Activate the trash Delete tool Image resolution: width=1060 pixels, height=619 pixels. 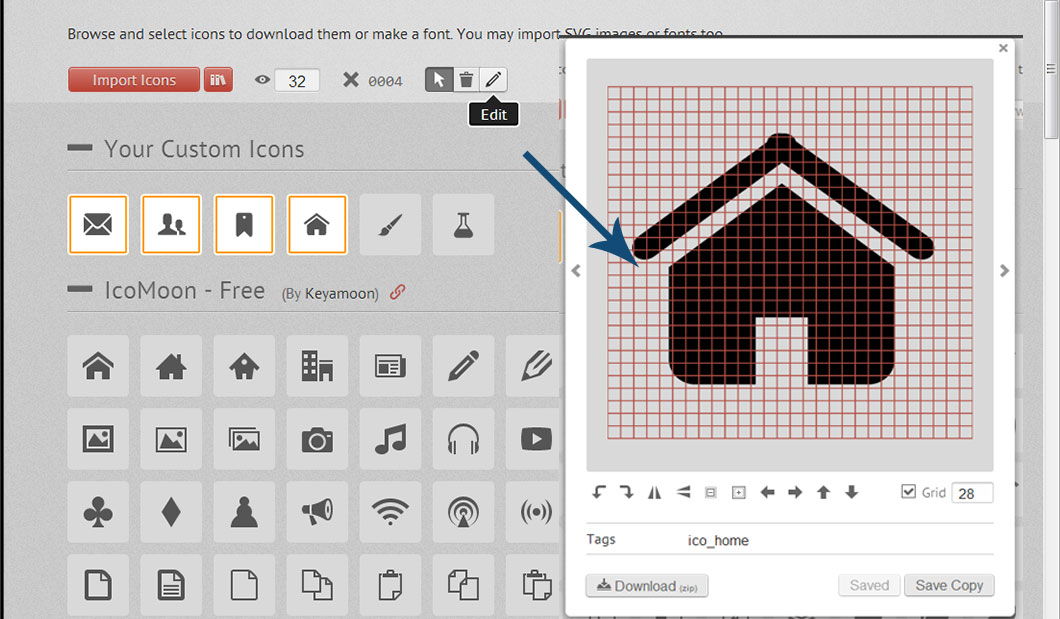(466, 80)
